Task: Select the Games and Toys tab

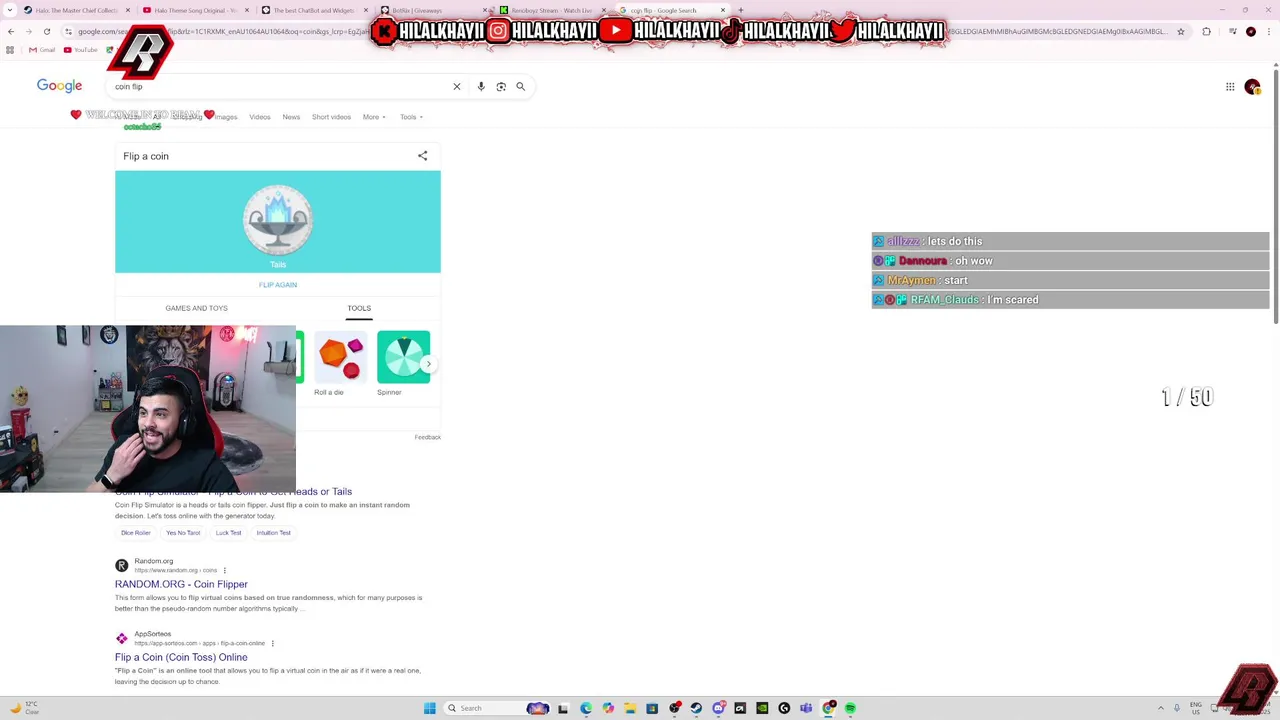Action: pos(196,308)
